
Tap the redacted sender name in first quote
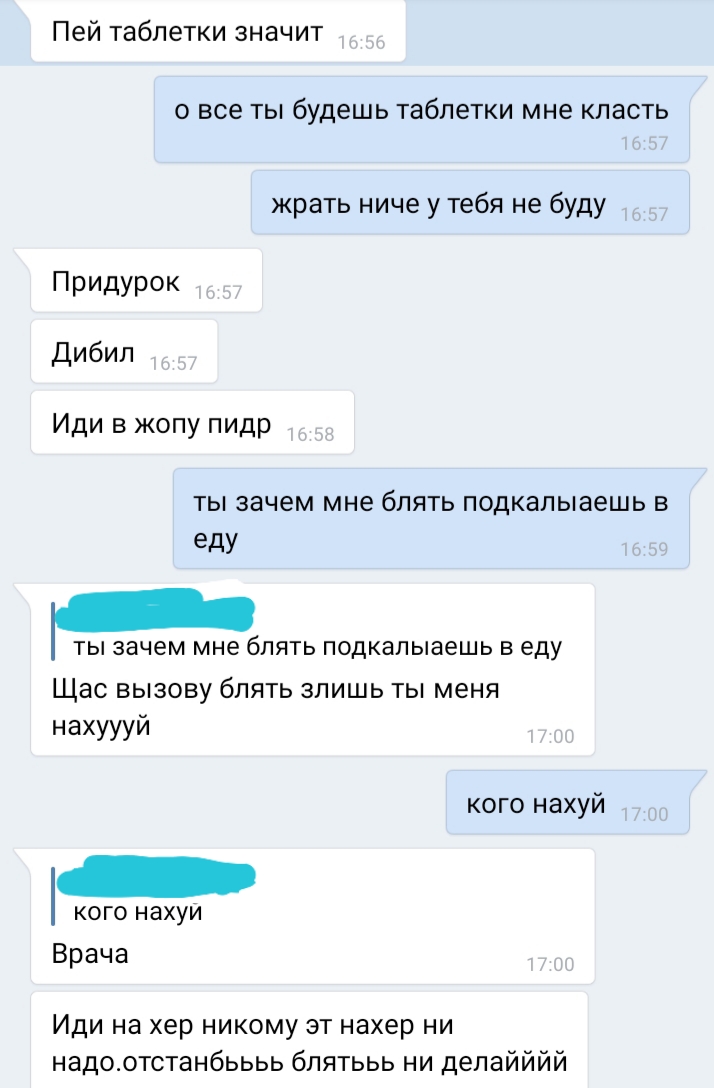pyautogui.click(x=155, y=610)
